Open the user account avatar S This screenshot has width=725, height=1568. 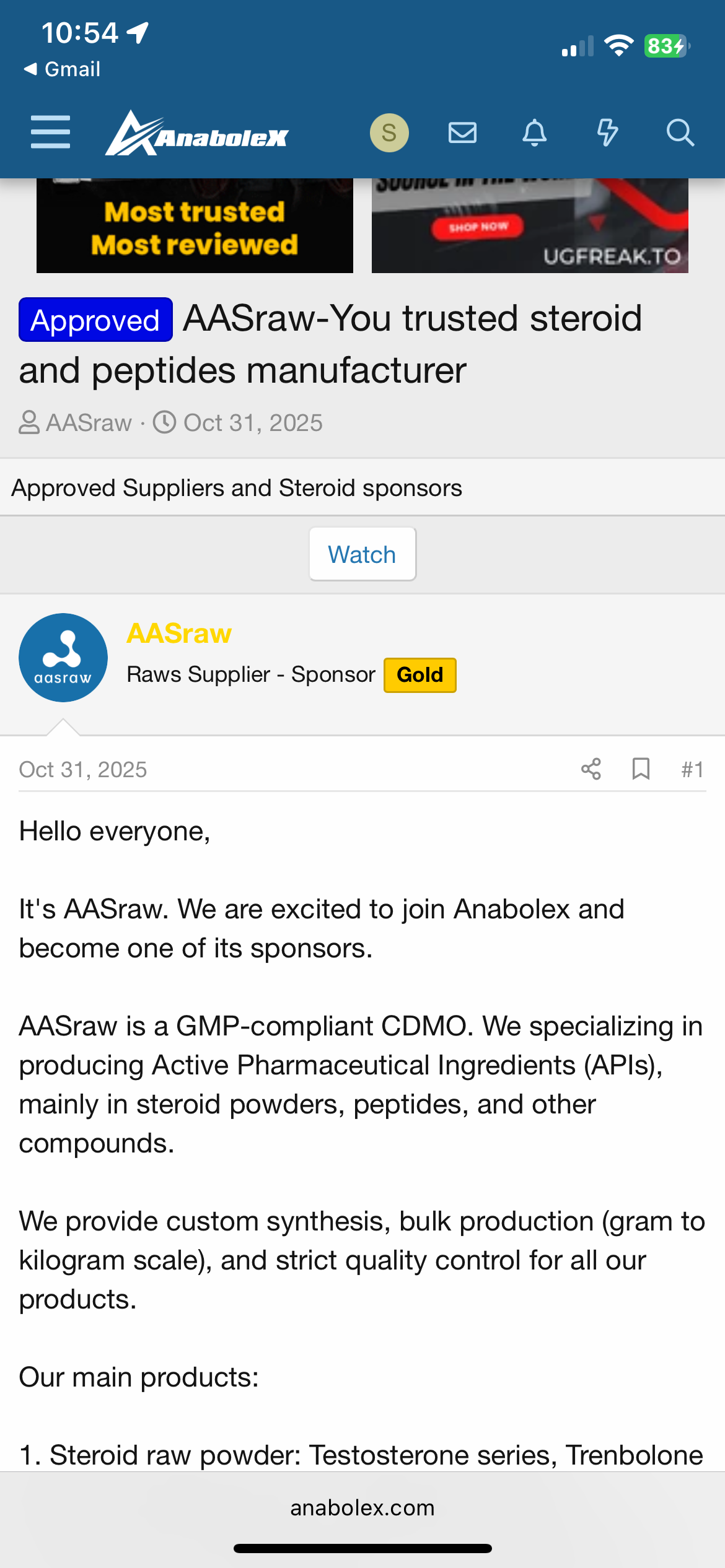(x=389, y=133)
